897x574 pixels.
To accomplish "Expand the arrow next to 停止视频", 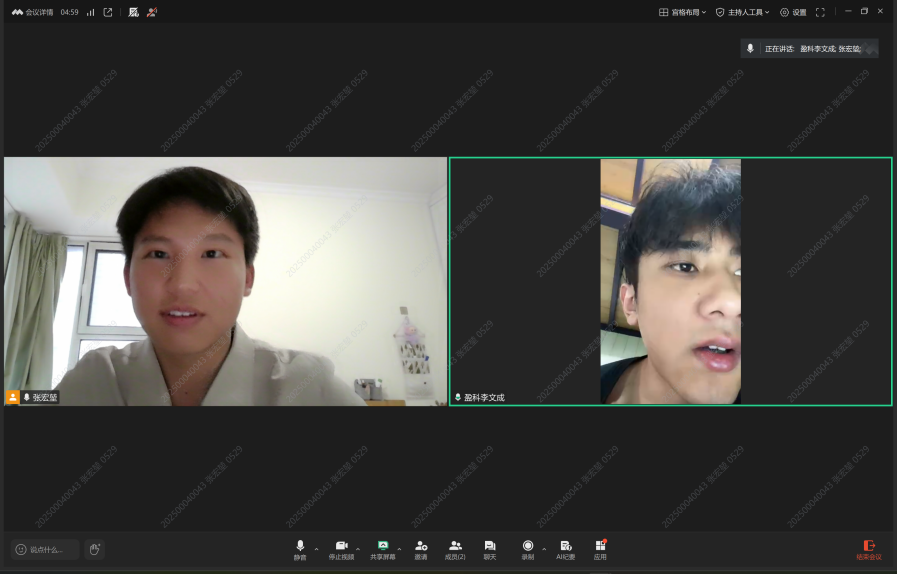I will [358, 548].
